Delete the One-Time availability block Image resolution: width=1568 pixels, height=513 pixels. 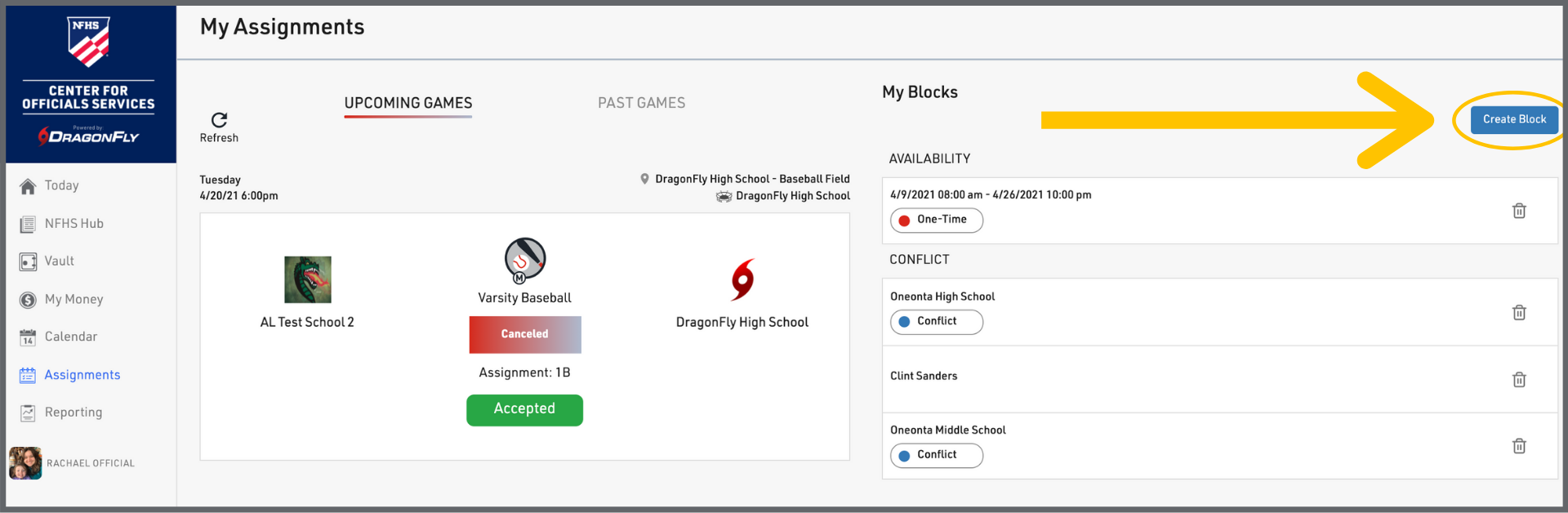[x=1518, y=211]
